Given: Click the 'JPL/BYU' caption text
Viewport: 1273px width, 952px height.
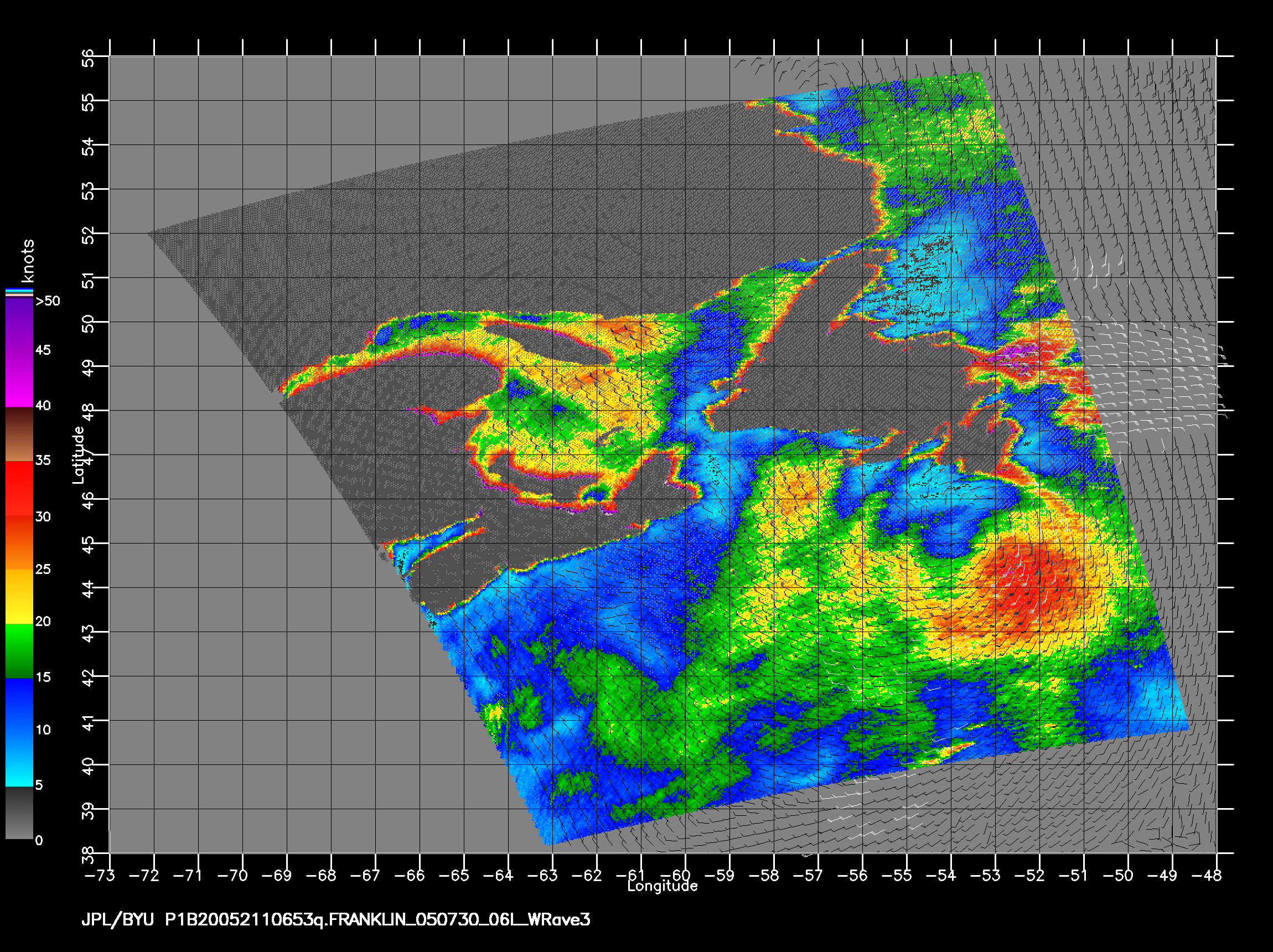Looking at the screenshot, I should click(x=118, y=920).
